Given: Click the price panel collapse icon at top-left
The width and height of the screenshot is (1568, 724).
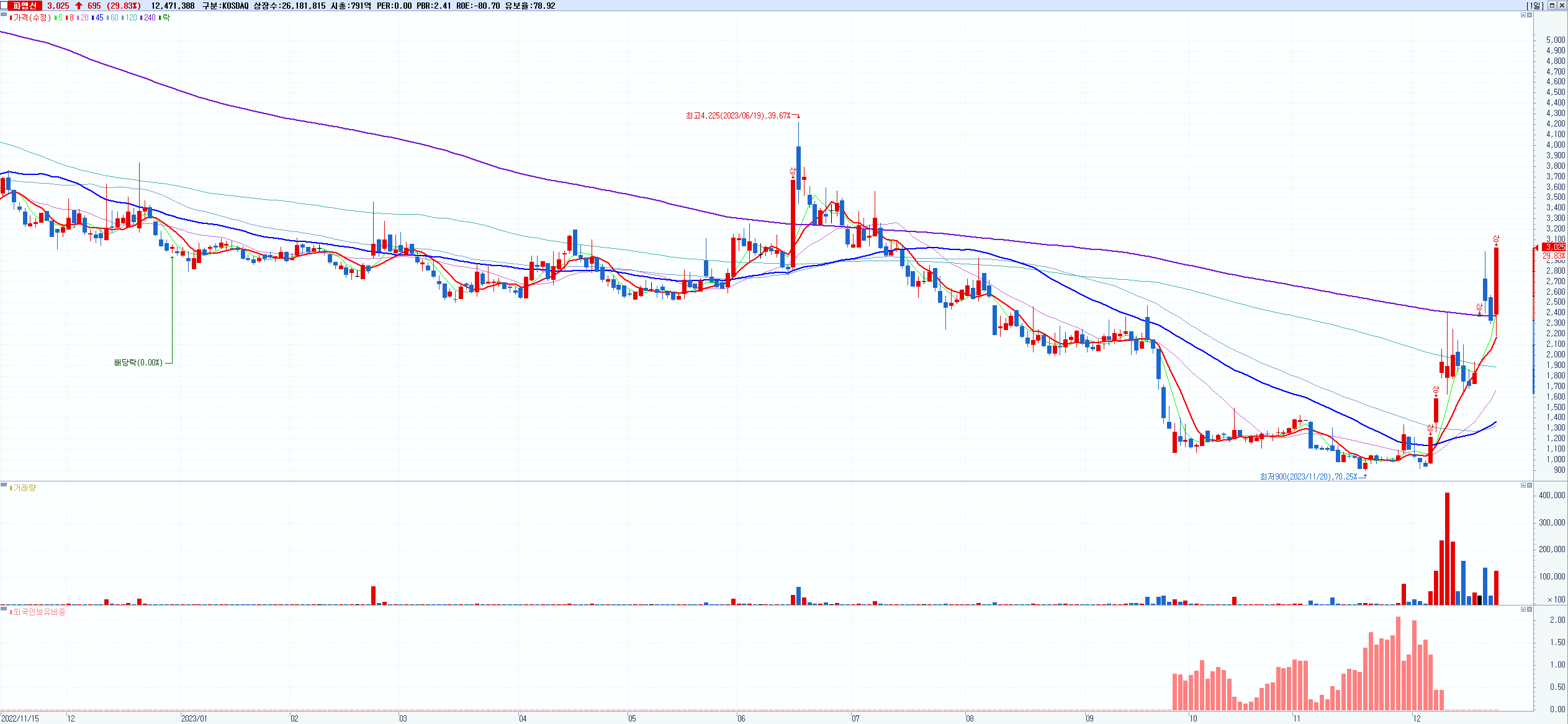Looking at the screenshot, I should (4, 14).
